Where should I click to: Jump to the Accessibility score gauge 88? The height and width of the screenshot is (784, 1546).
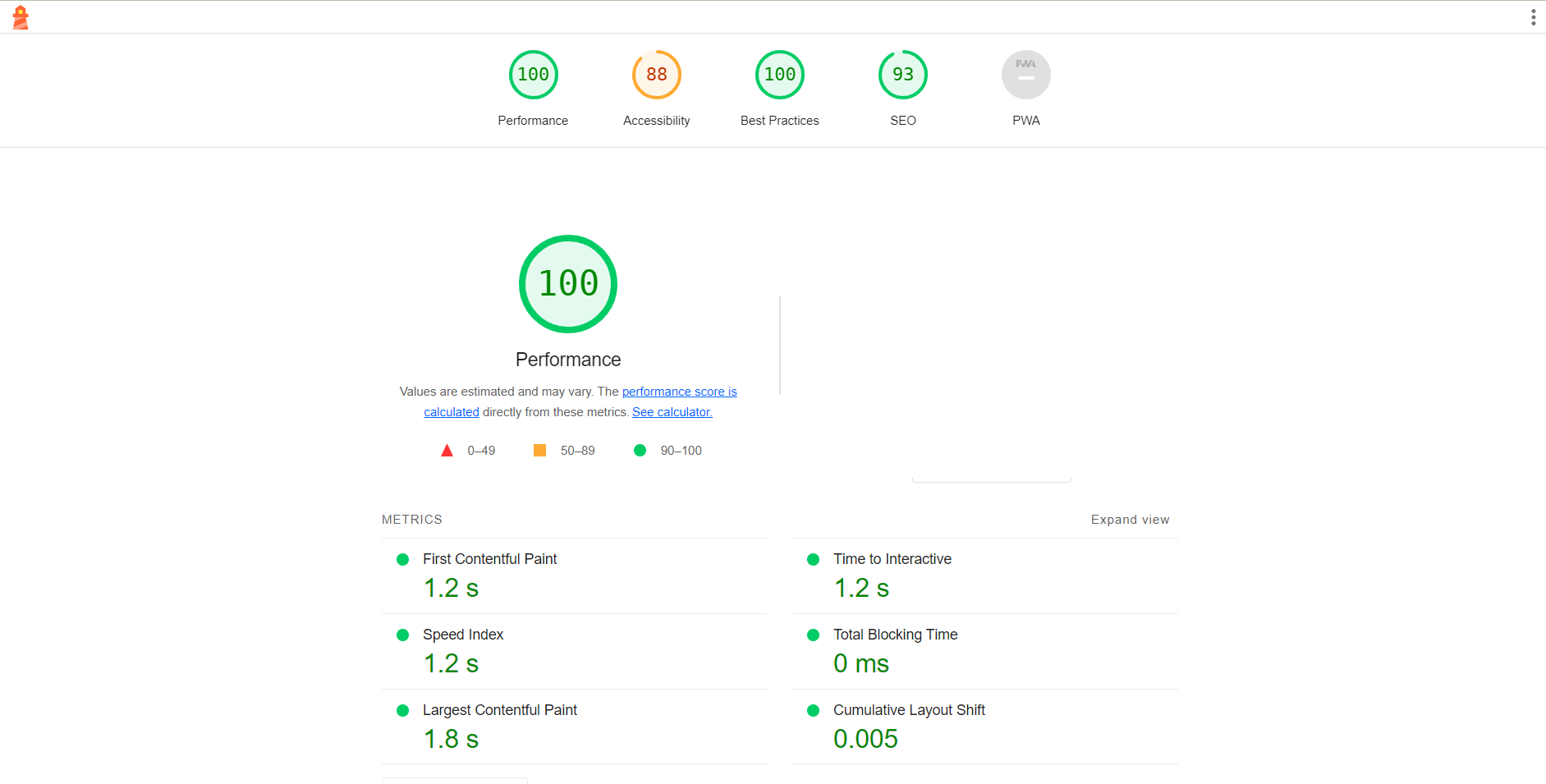pos(657,75)
